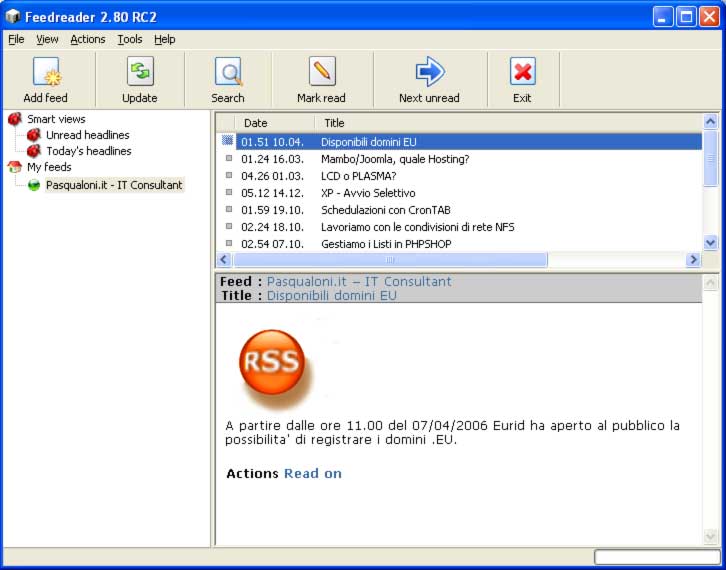Select My feeds tree node

click(x=49, y=167)
